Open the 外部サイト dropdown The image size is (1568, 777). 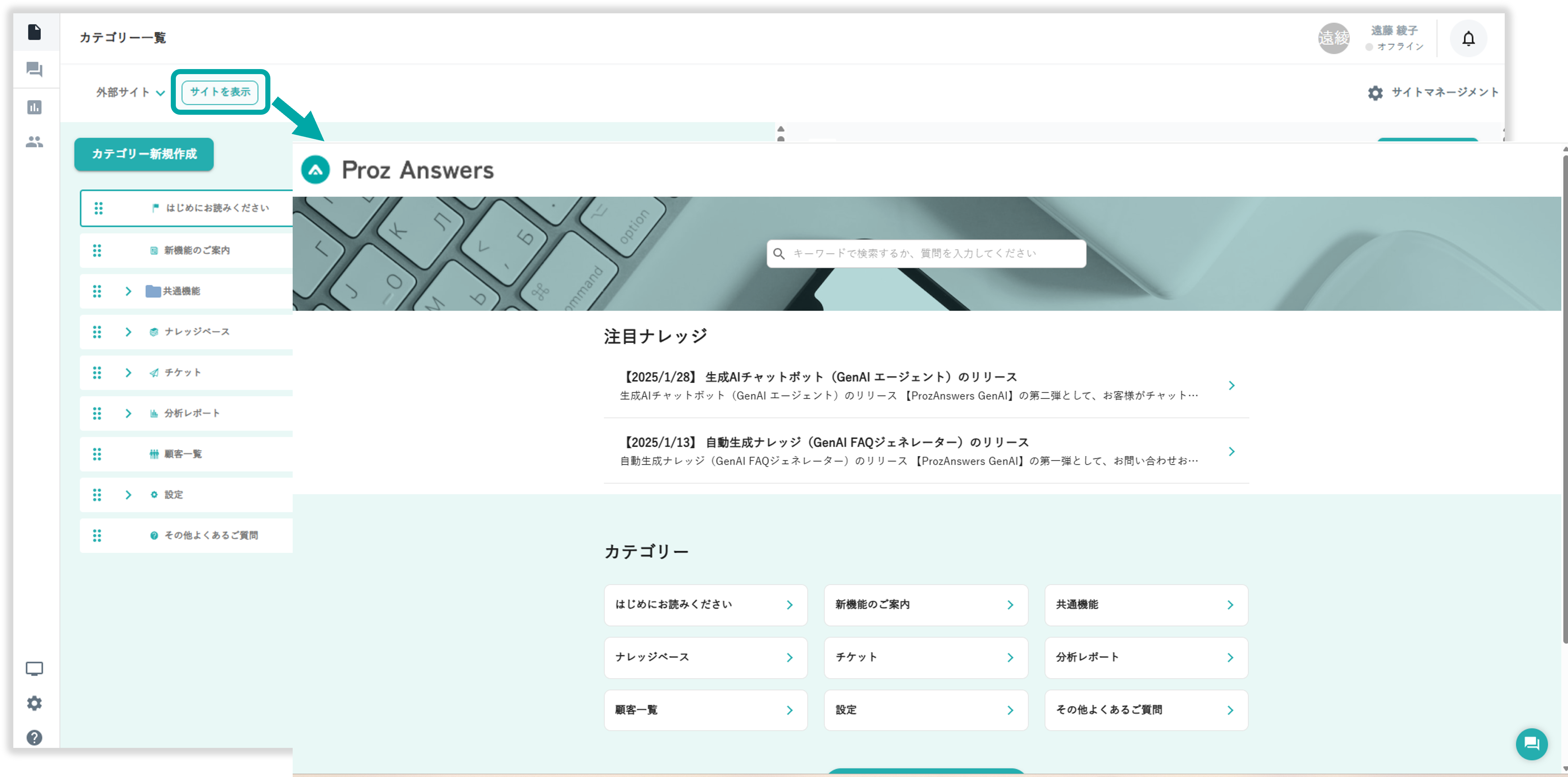130,92
